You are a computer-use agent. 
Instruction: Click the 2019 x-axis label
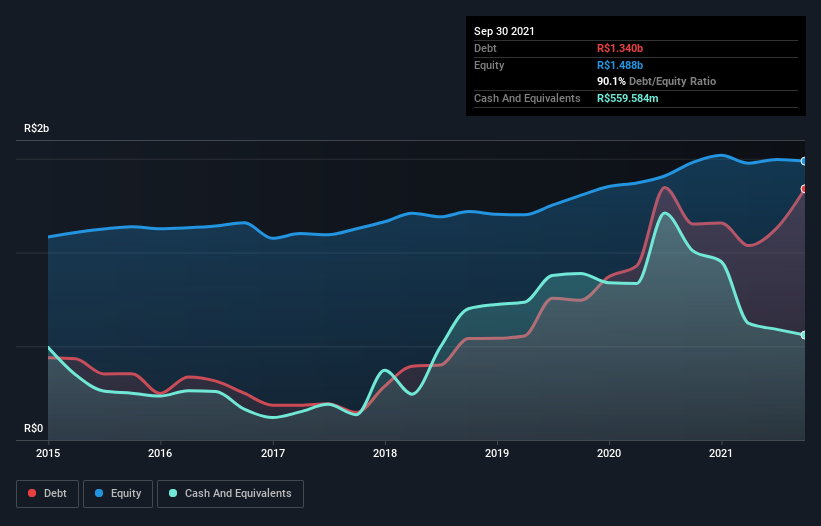tap(497, 453)
